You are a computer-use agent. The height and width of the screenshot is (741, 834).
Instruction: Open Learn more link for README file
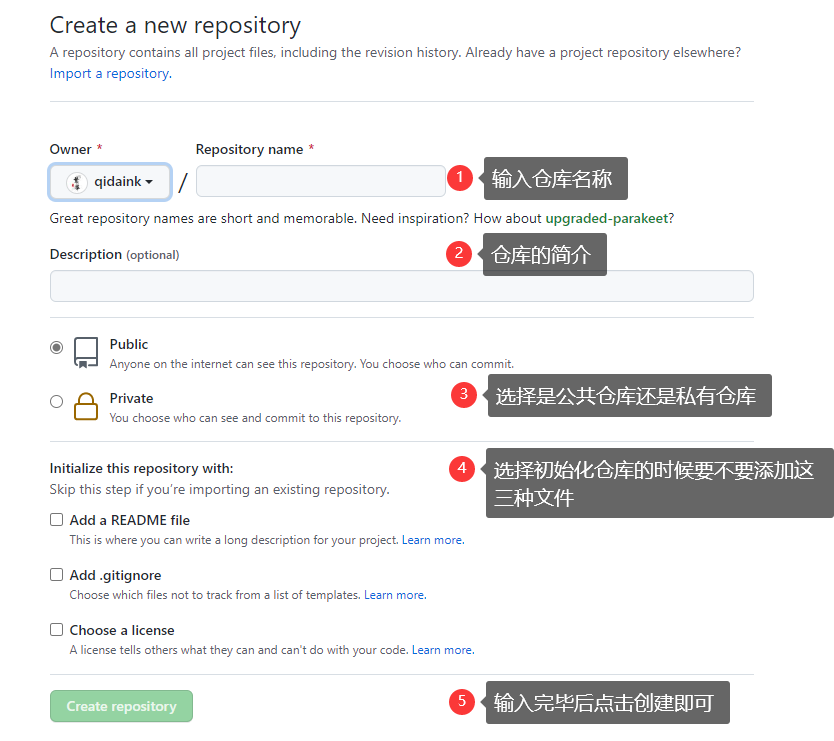pos(432,540)
